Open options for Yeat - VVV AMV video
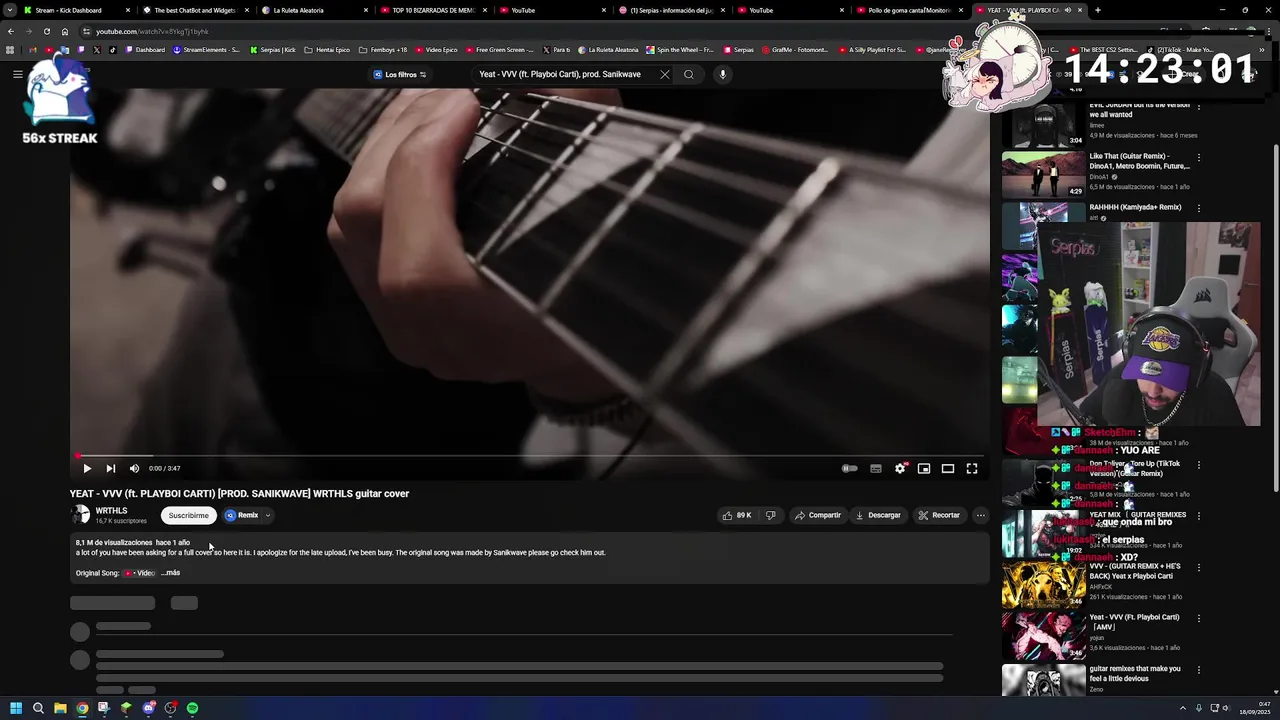 [1199, 618]
